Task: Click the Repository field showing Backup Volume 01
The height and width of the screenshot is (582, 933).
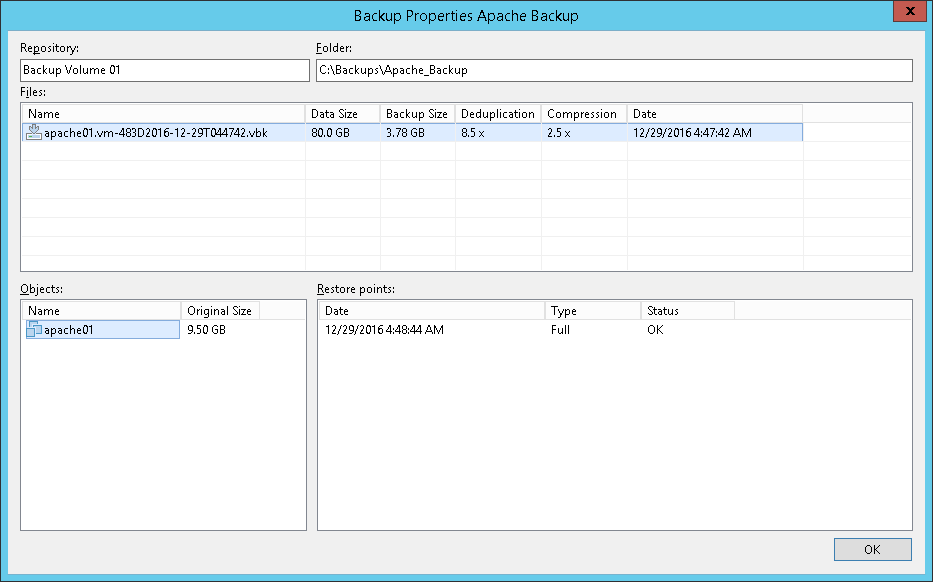Action: pyautogui.click(x=165, y=70)
